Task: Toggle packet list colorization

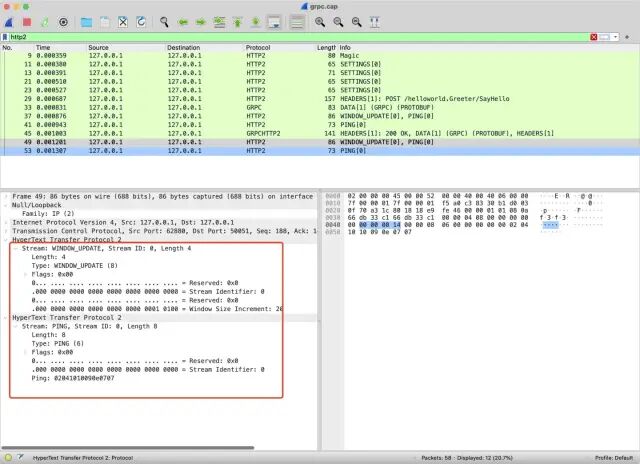Action: pyautogui.click(x=297, y=22)
